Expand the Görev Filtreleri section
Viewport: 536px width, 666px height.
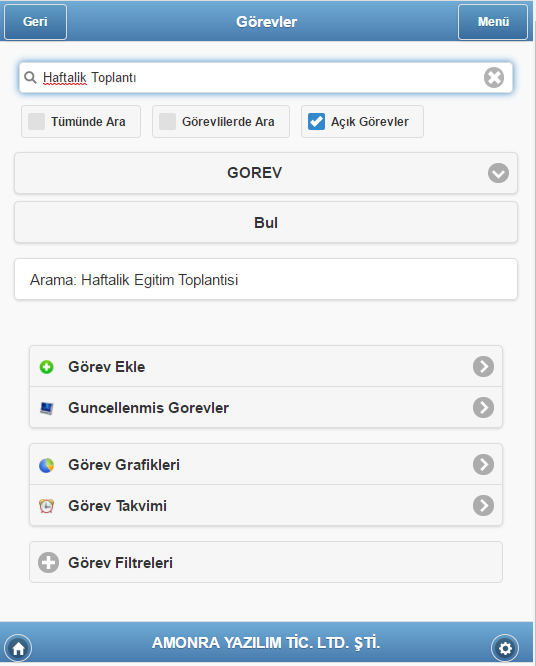266,562
